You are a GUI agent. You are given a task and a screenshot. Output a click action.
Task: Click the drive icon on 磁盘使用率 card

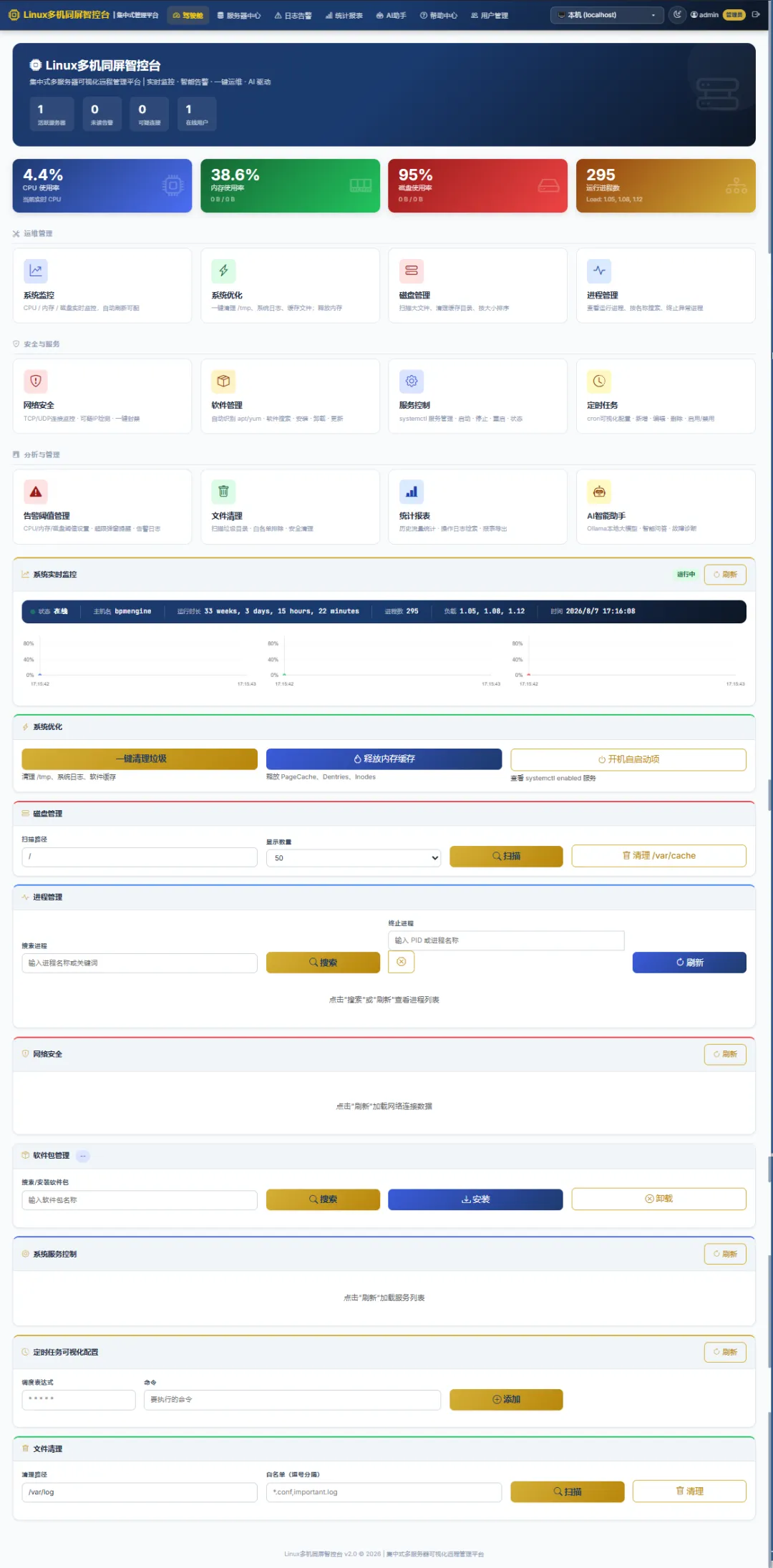(x=548, y=185)
